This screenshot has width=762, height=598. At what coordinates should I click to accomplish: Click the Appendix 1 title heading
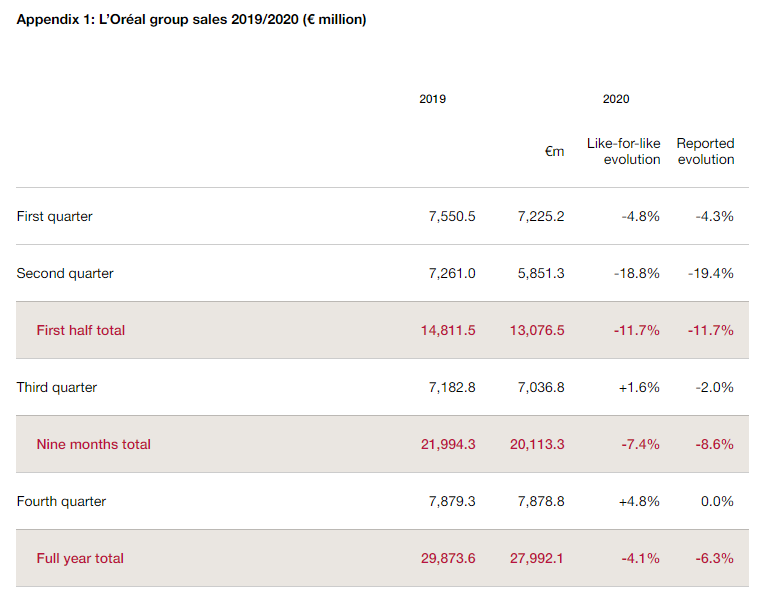(x=191, y=19)
